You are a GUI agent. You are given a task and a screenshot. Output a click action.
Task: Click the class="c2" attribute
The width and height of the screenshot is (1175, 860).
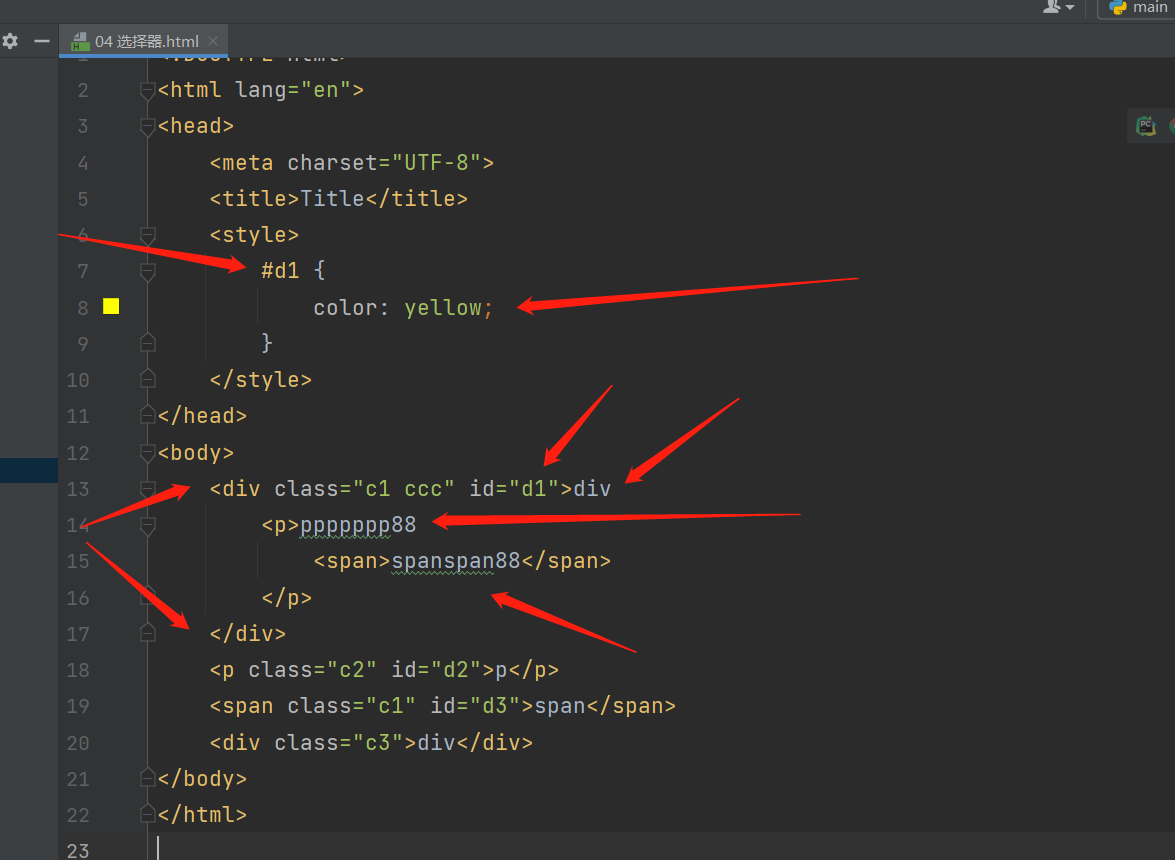tap(312, 670)
